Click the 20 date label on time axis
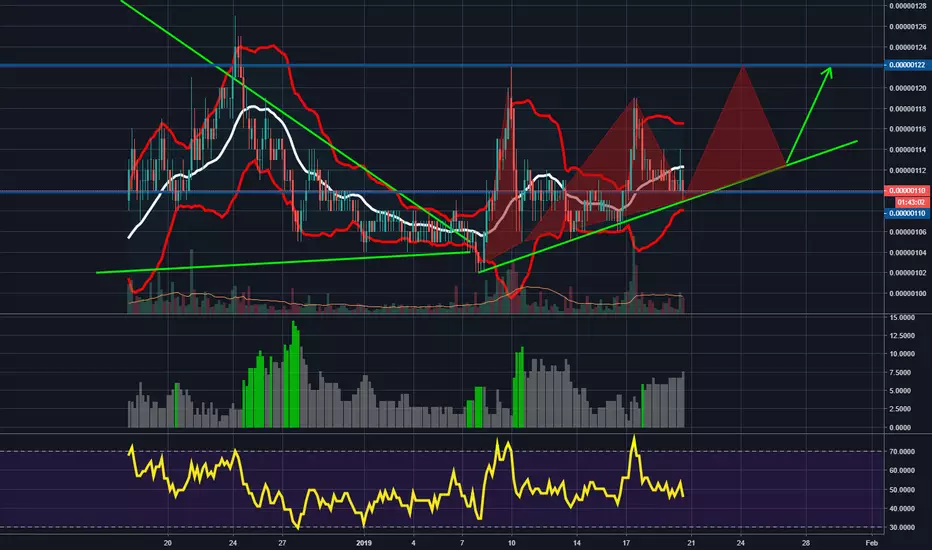The height and width of the screenshot is (550, 932). (168, 543)
